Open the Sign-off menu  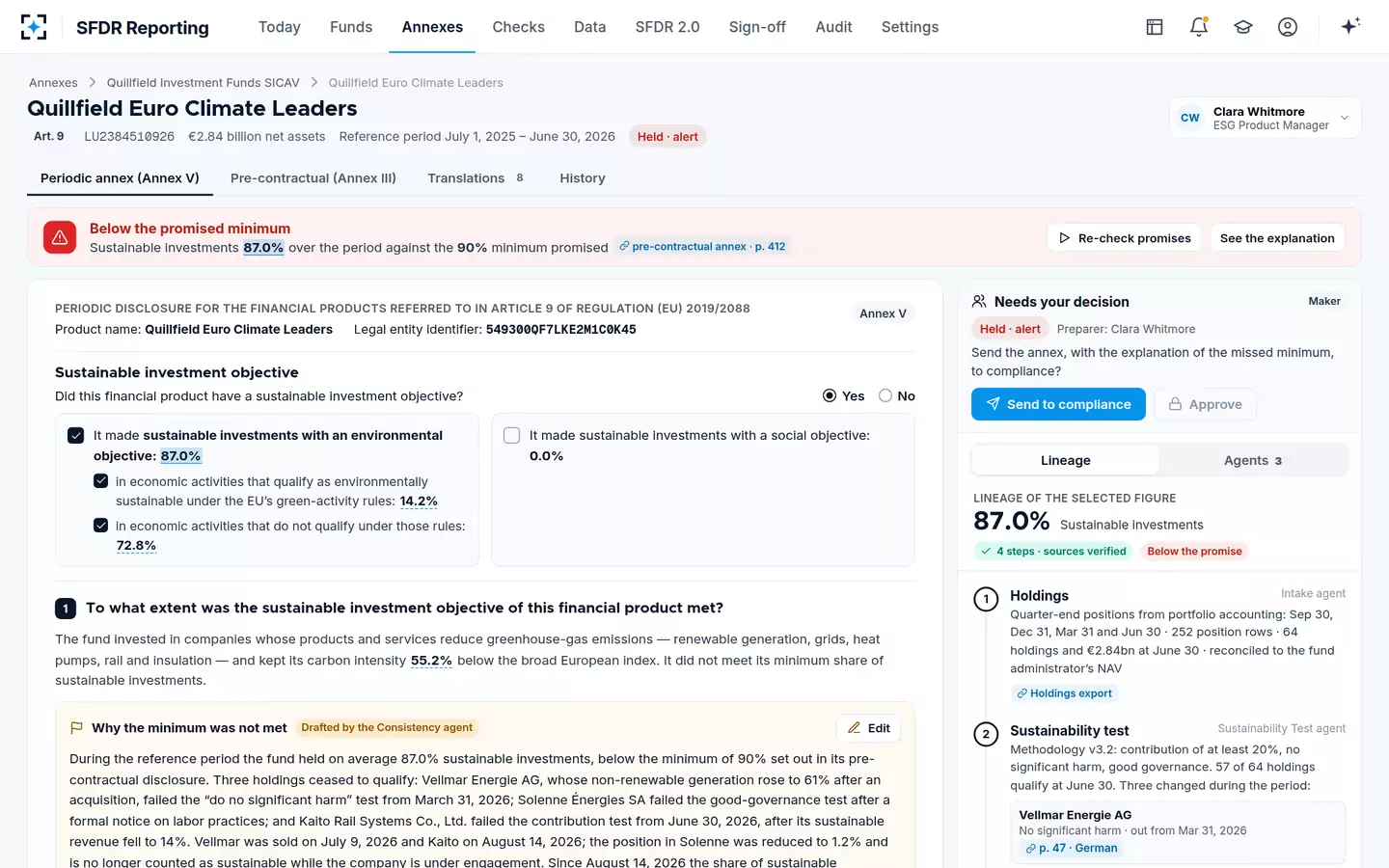[757, 27]
